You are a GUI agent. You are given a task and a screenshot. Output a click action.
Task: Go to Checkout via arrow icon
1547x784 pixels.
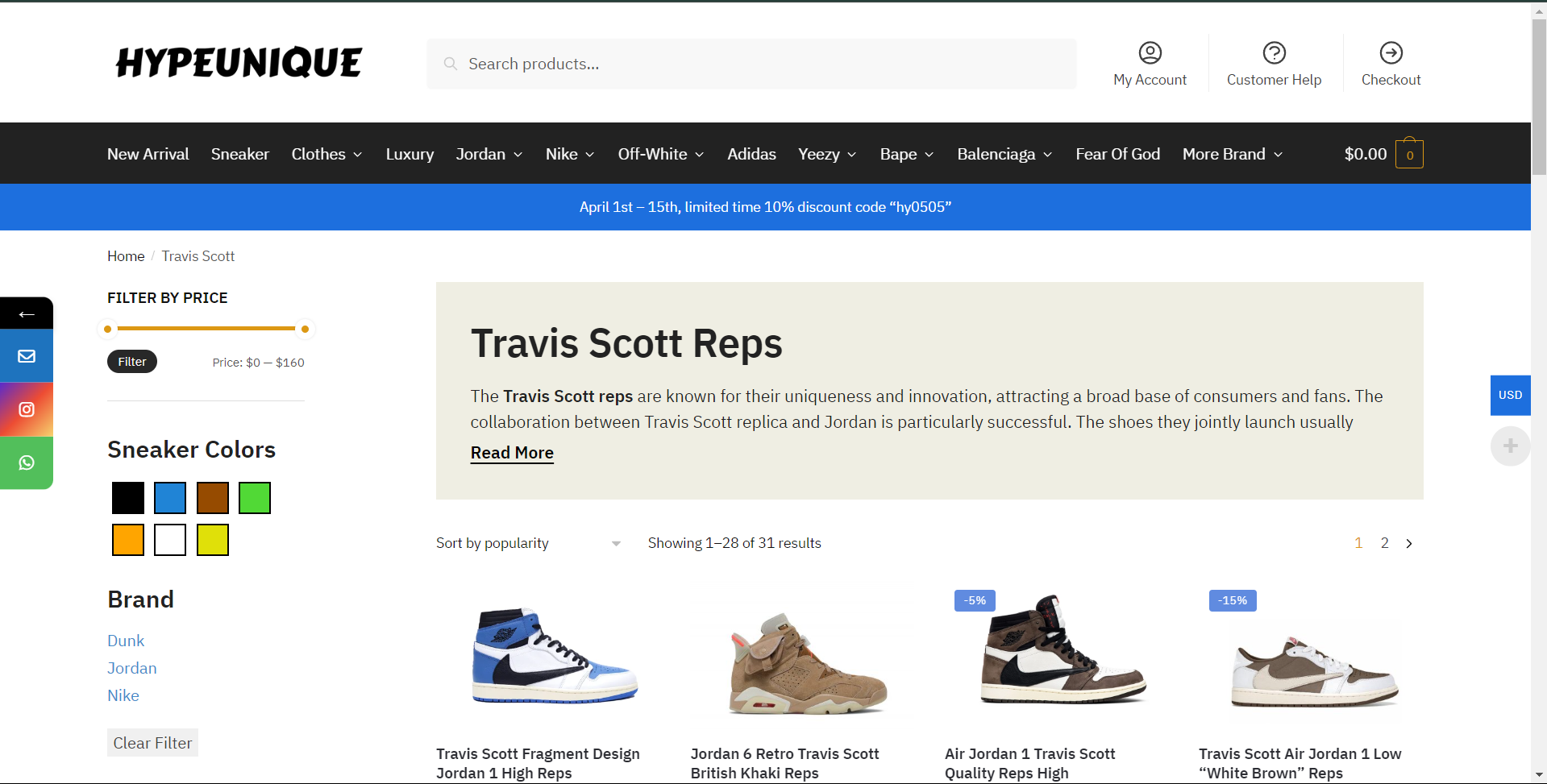pos(1391,53)
